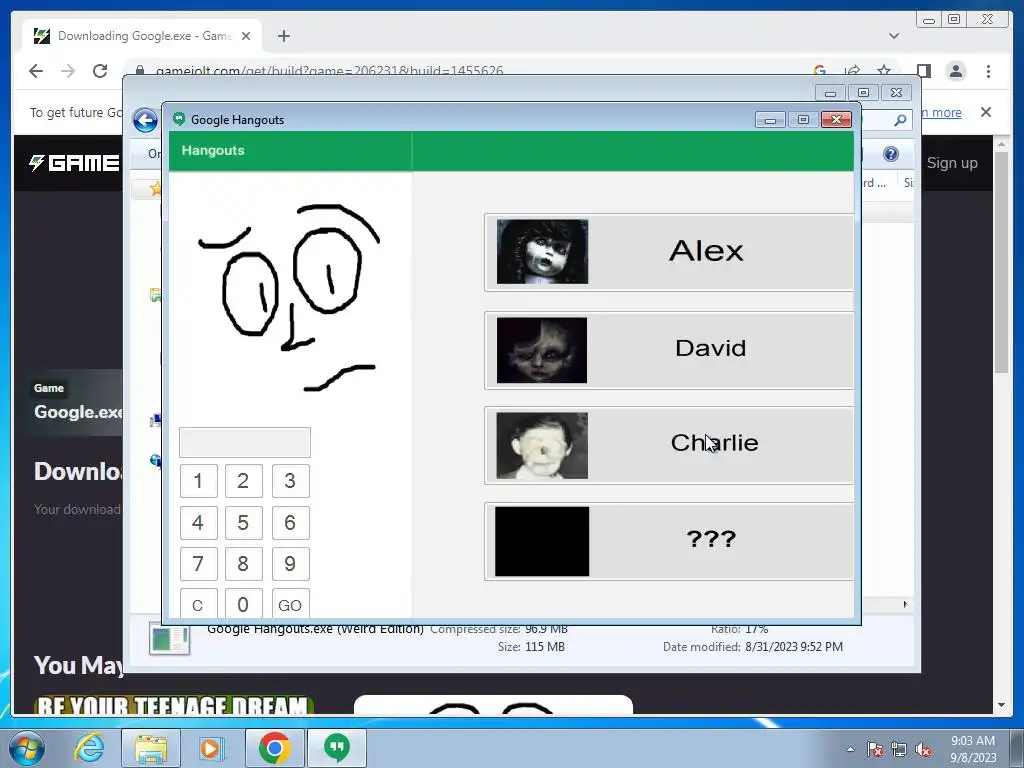The width and height of the screenshot is (1024, 768).
Task: Open Chrome three-dot menu
Action: pyautogui.click(x=988, y=71)
